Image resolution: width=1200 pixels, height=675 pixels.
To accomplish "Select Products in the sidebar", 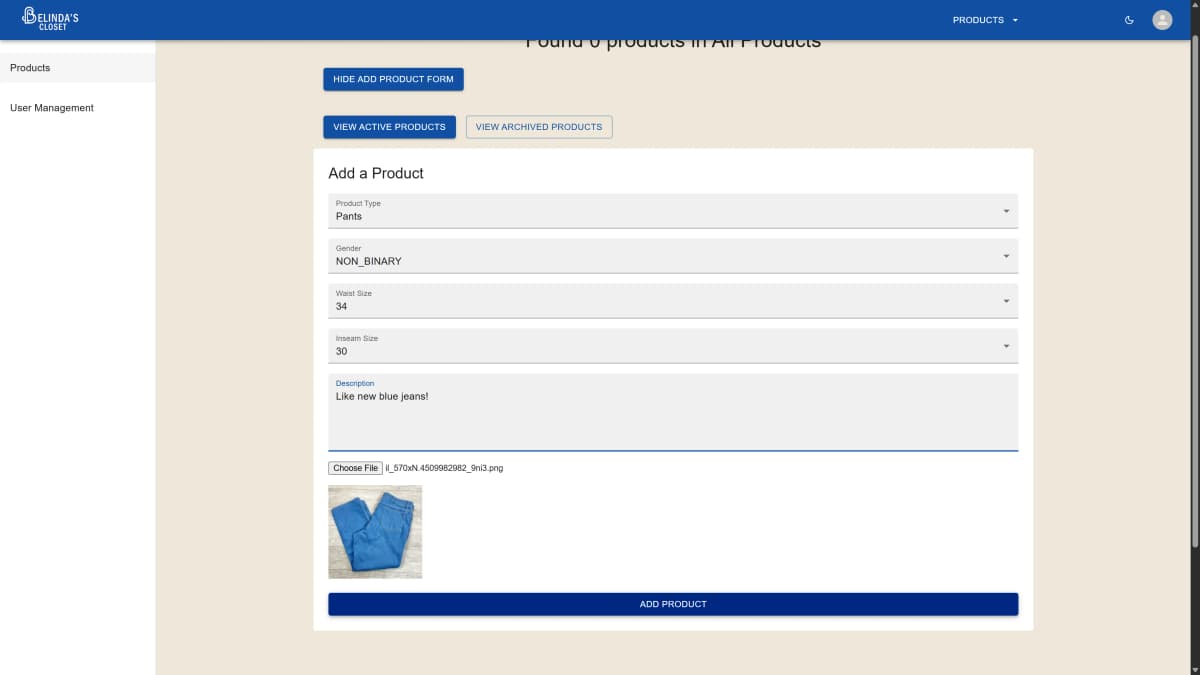I will 30,68.
